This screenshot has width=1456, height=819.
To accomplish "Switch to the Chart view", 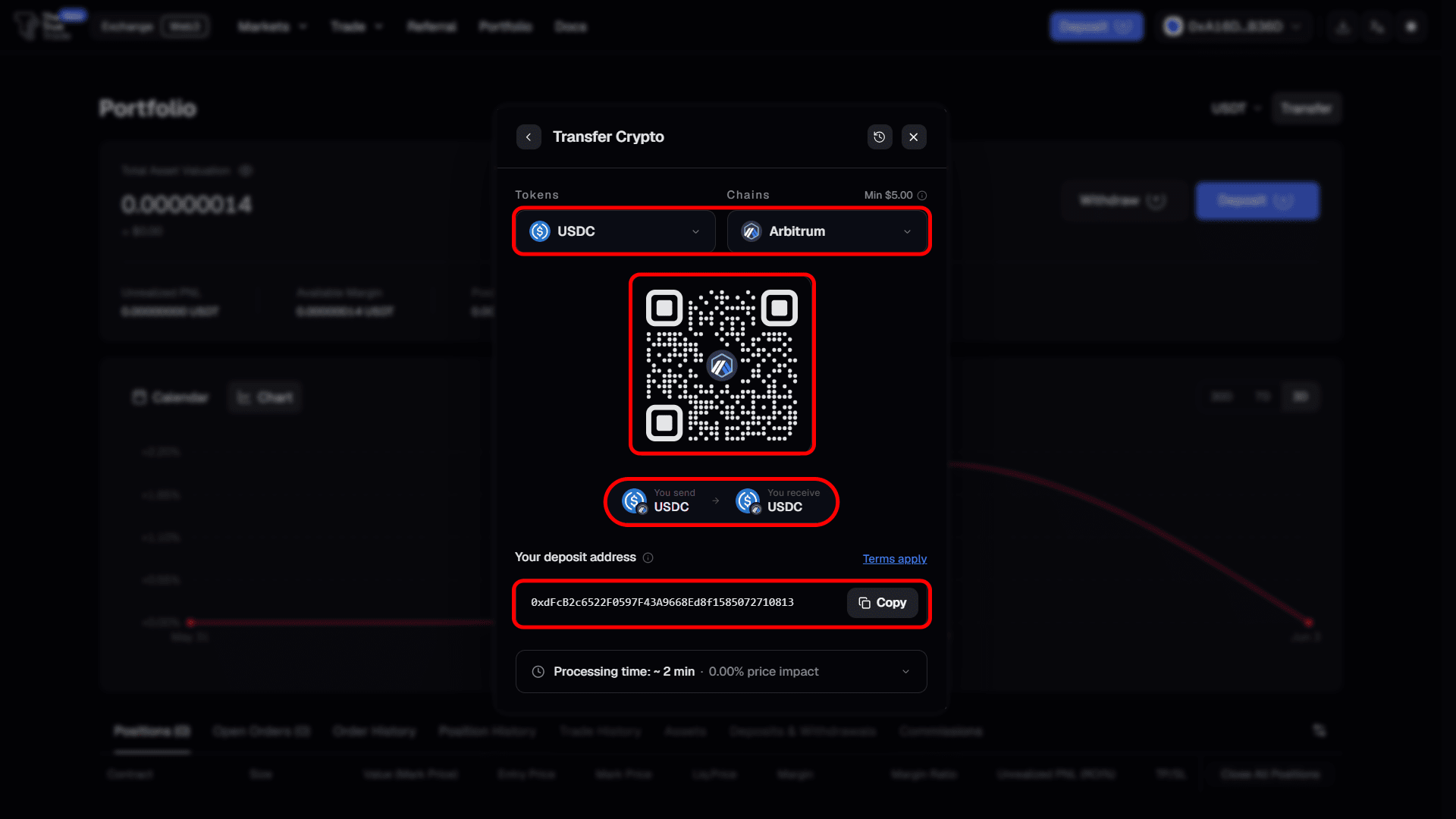I will pyautogui.click(x=265, y=397).
